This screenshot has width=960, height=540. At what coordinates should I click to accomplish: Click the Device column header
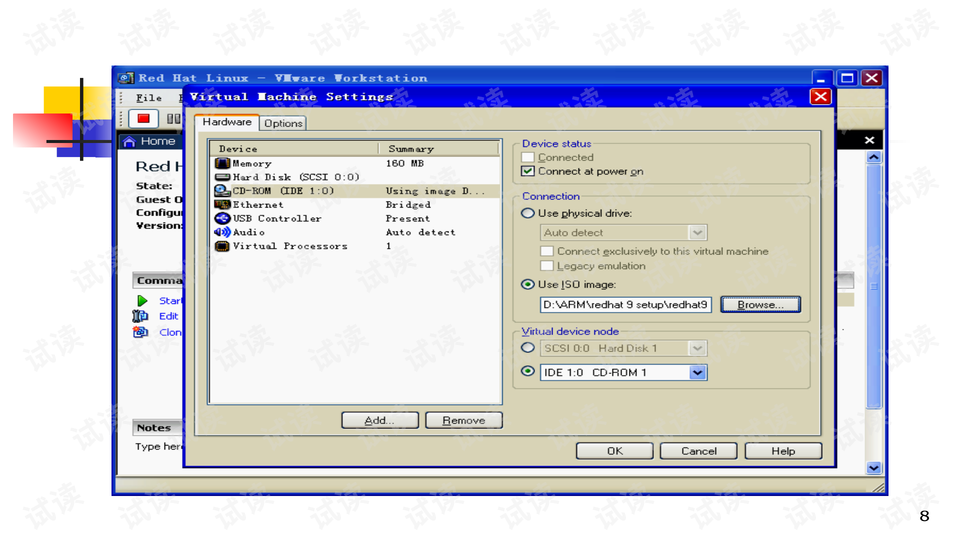[294, 149]
